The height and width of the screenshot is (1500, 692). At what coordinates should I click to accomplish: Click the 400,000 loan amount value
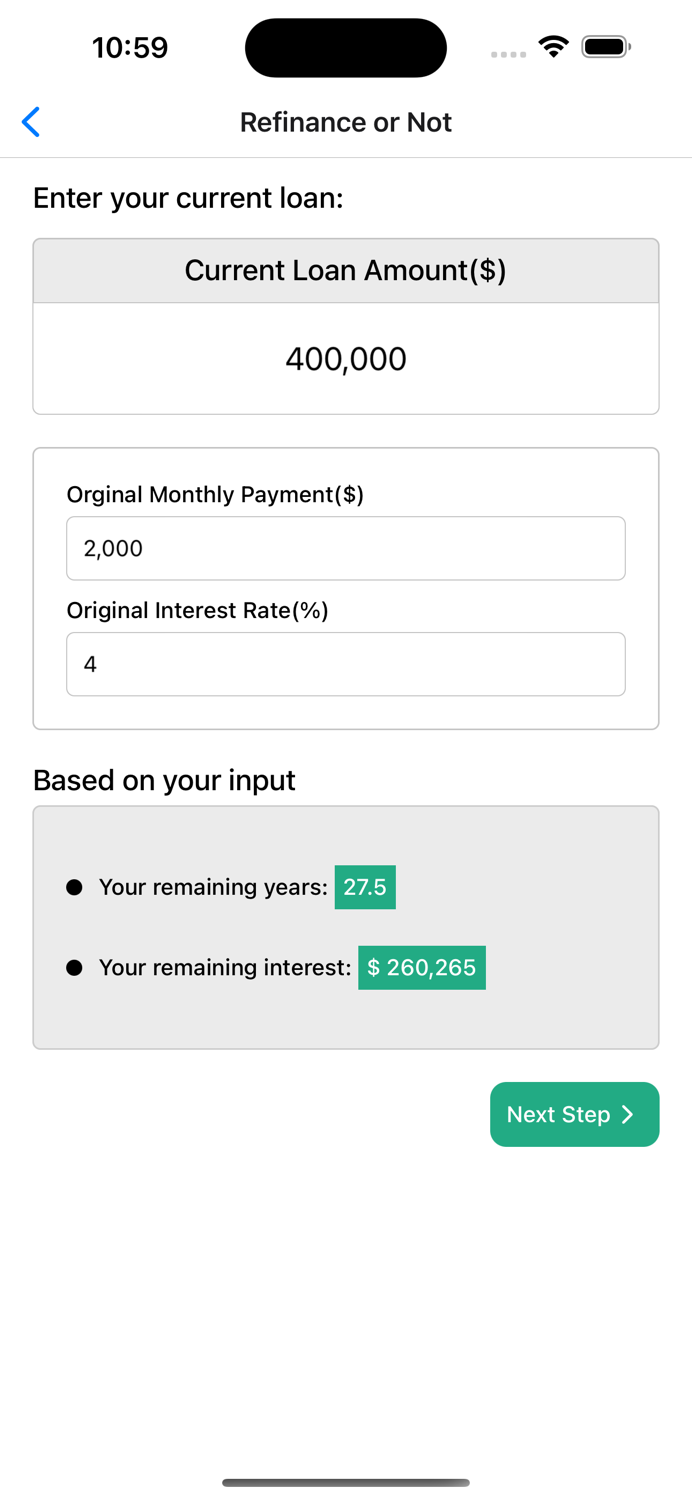pos(346,359)
